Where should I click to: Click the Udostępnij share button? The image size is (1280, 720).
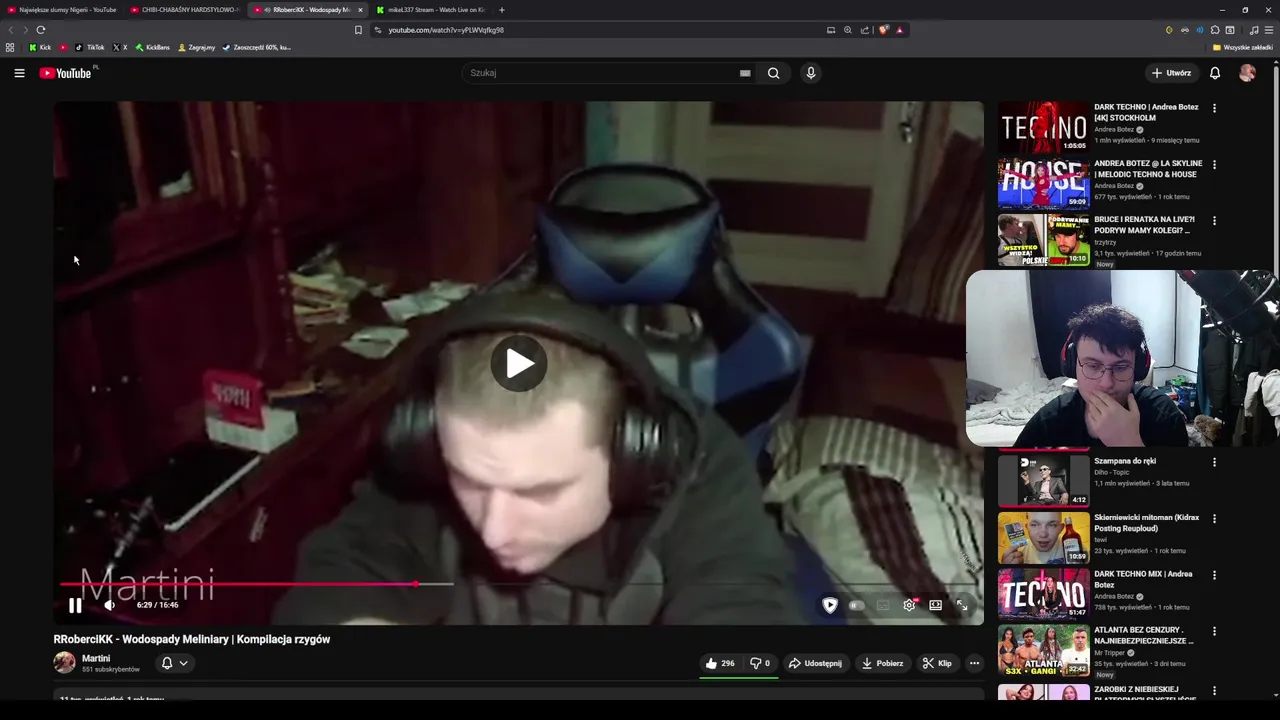pyautogui.click(x=815, y=663)
